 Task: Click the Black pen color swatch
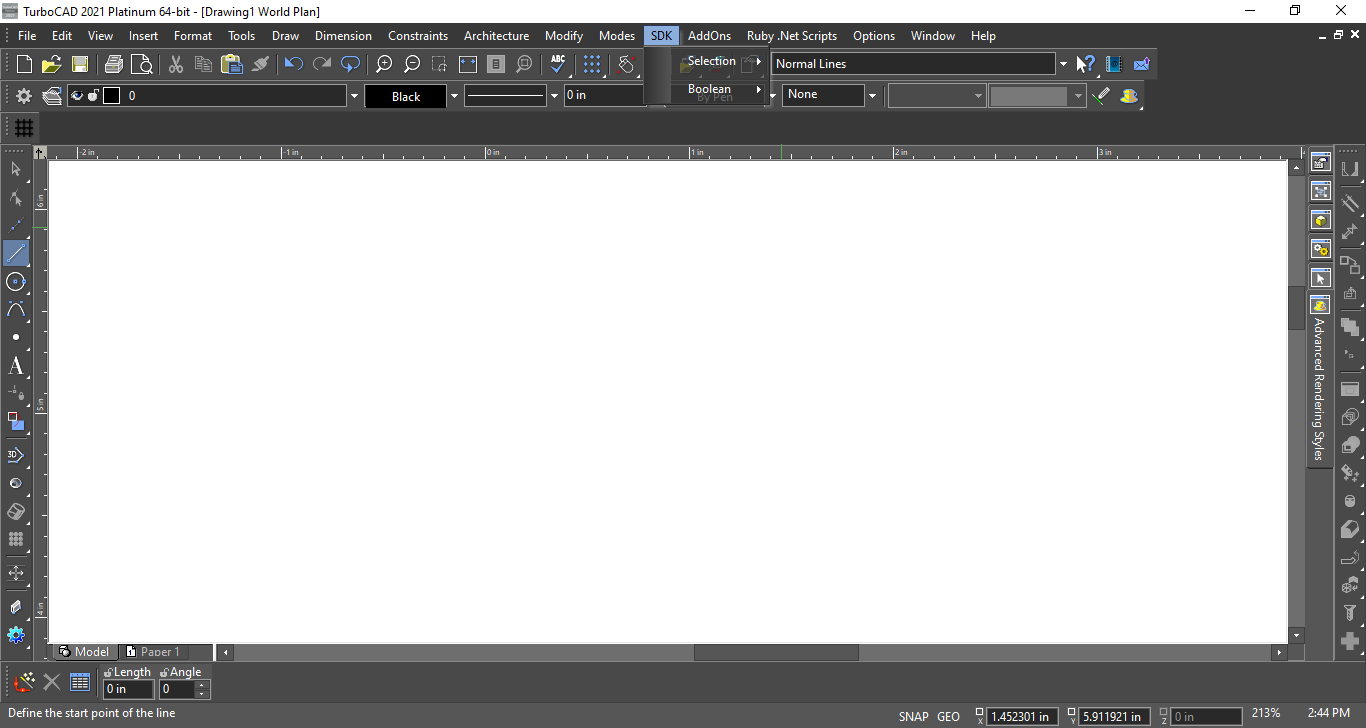pos(406,97)
